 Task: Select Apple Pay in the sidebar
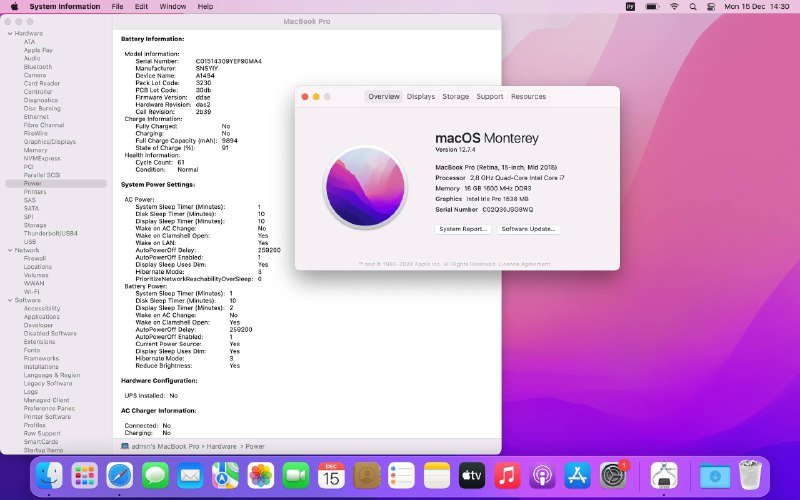coord(38,51)
